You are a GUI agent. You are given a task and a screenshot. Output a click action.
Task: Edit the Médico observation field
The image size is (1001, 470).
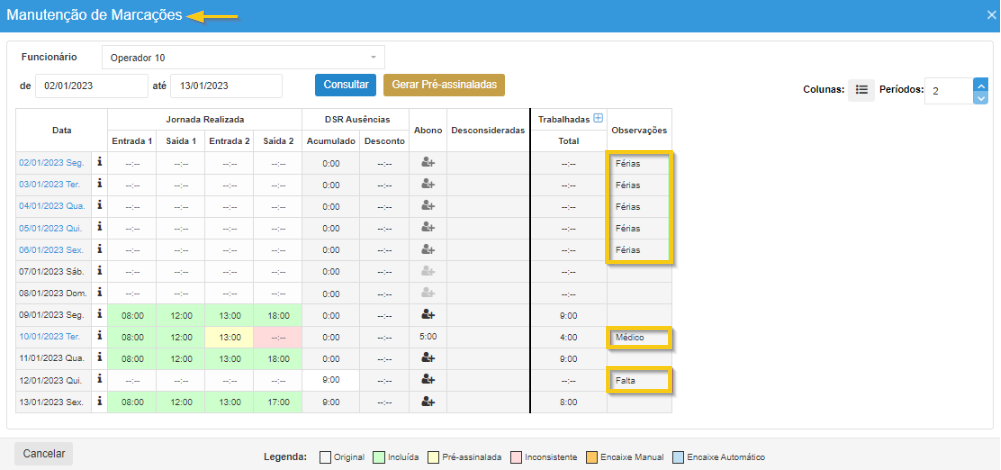(639, 338)
